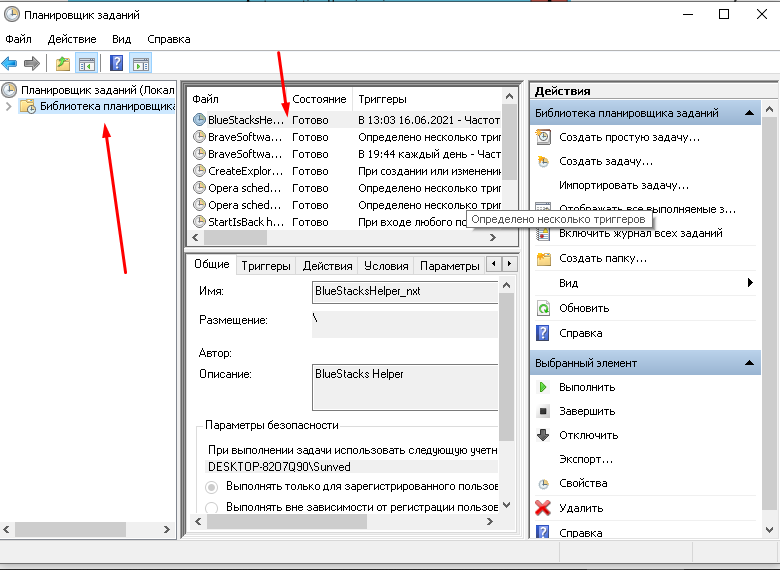The width and height of the screenshot is (780, 570).
Task: Switch to the Действия tab
Action: tap(327, 266)
